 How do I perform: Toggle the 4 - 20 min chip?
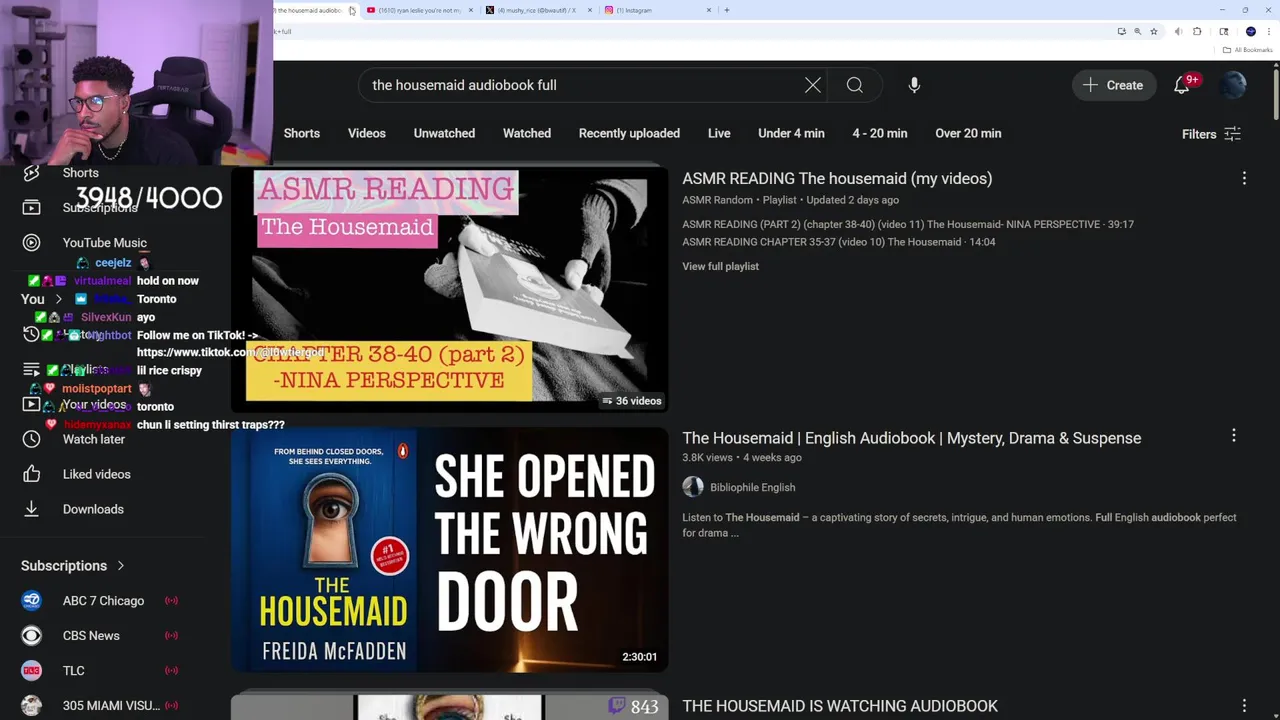[880, 133]
